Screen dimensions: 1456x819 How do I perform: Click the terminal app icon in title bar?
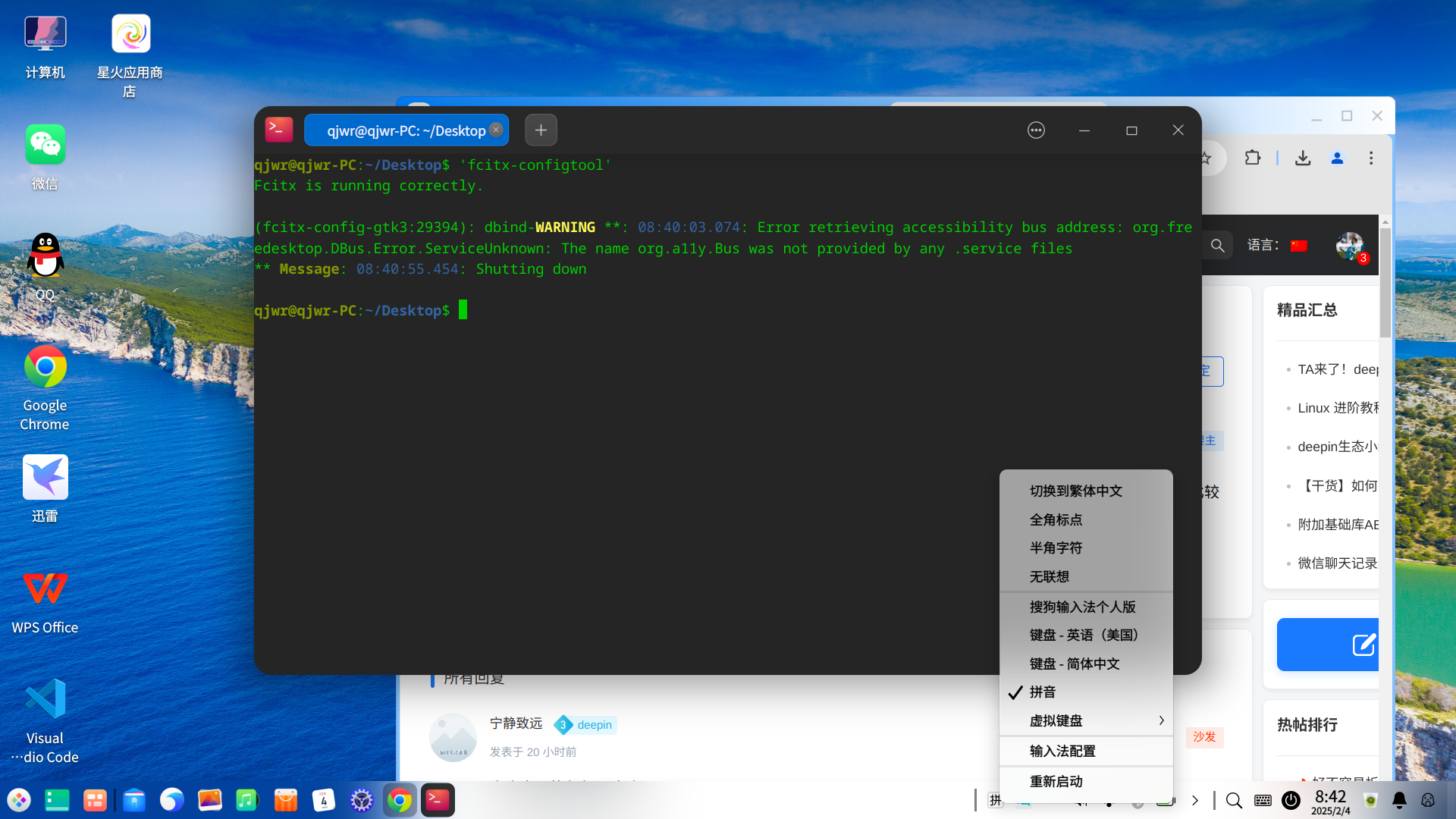[279, 130]
